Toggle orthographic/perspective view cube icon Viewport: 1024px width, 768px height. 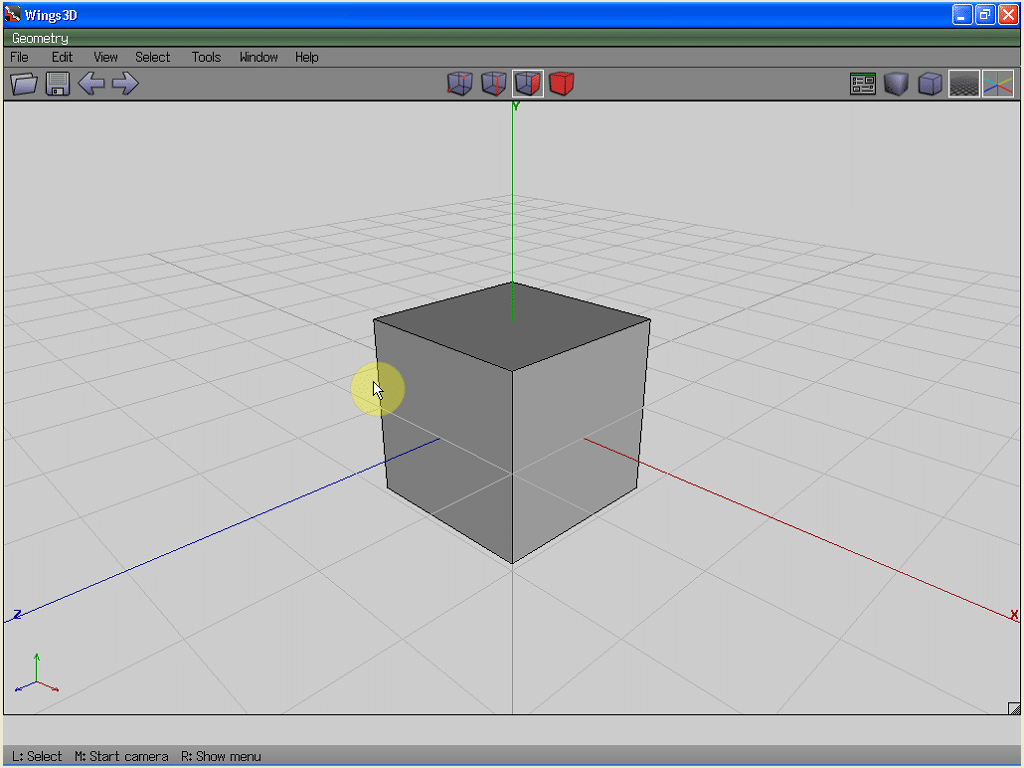(x=930, y=84)
